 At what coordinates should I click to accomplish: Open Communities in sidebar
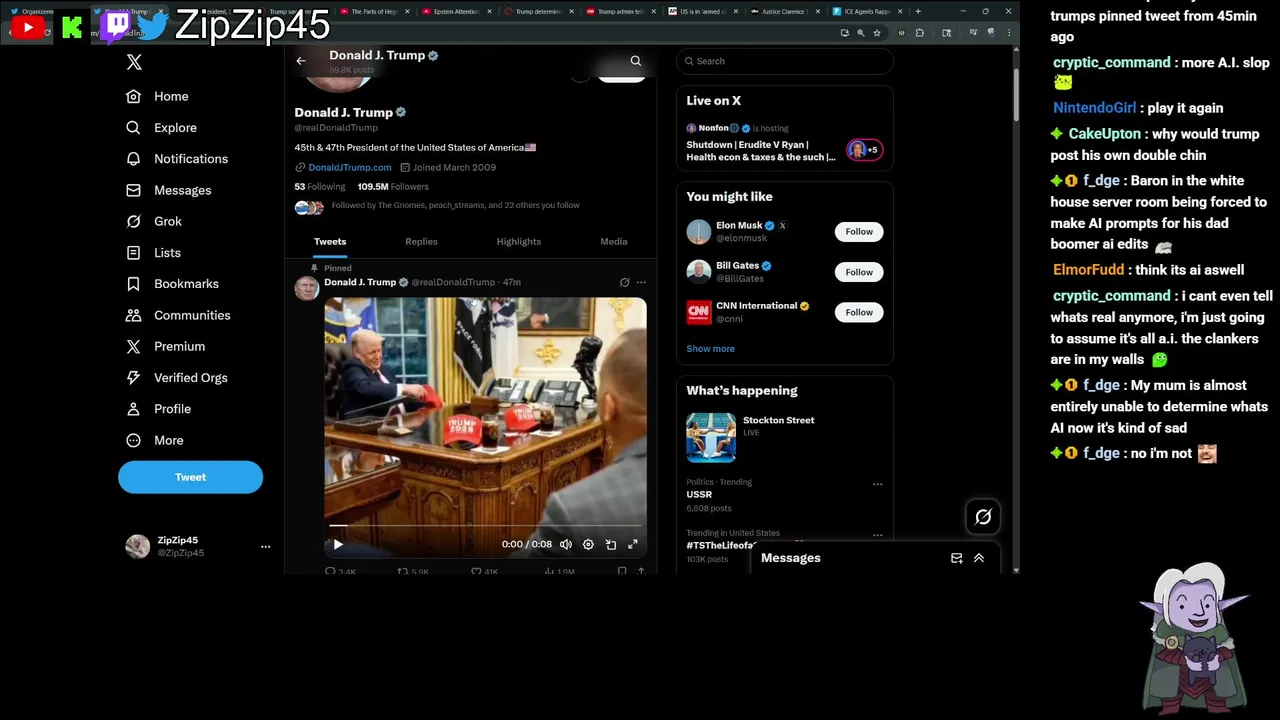[x=178, y=315]
